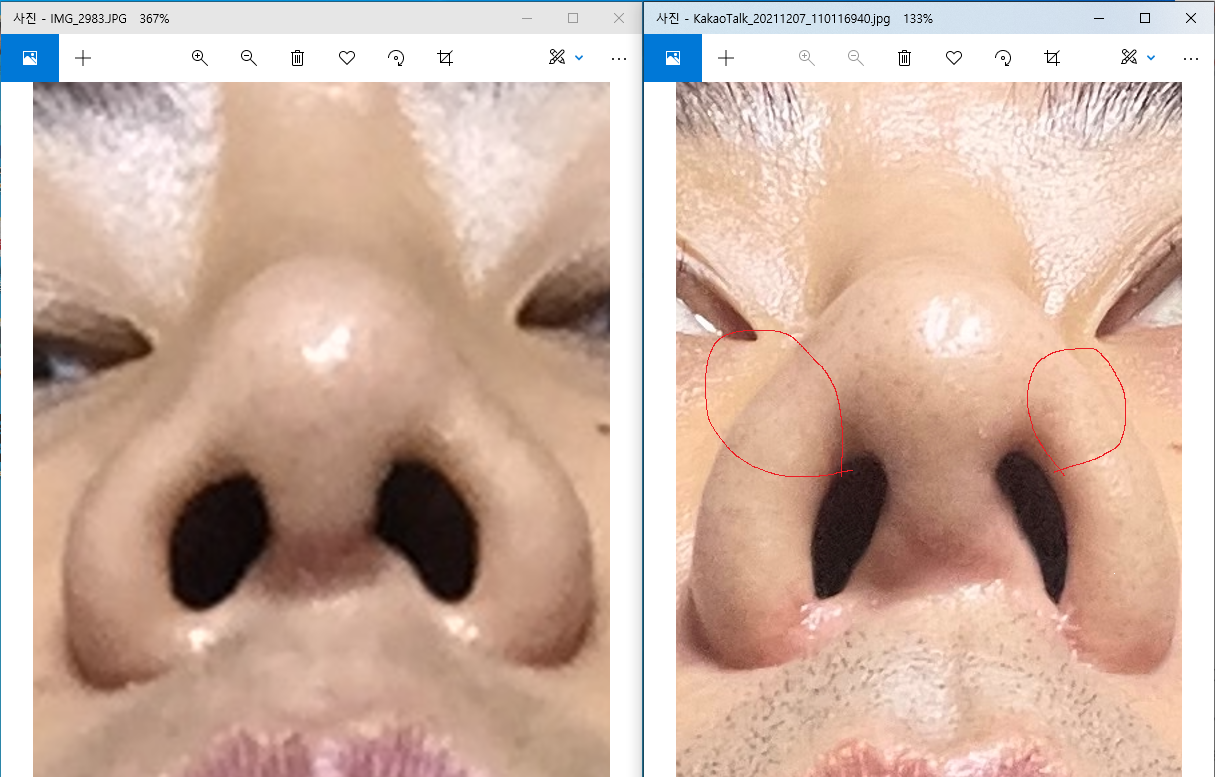
Task: Click the plus Add to menu in IMG_2983.JPG window
Action: point(83,58)
